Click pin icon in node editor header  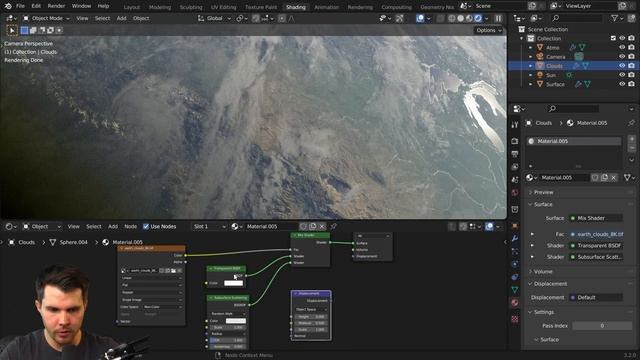tap(333, 227)
